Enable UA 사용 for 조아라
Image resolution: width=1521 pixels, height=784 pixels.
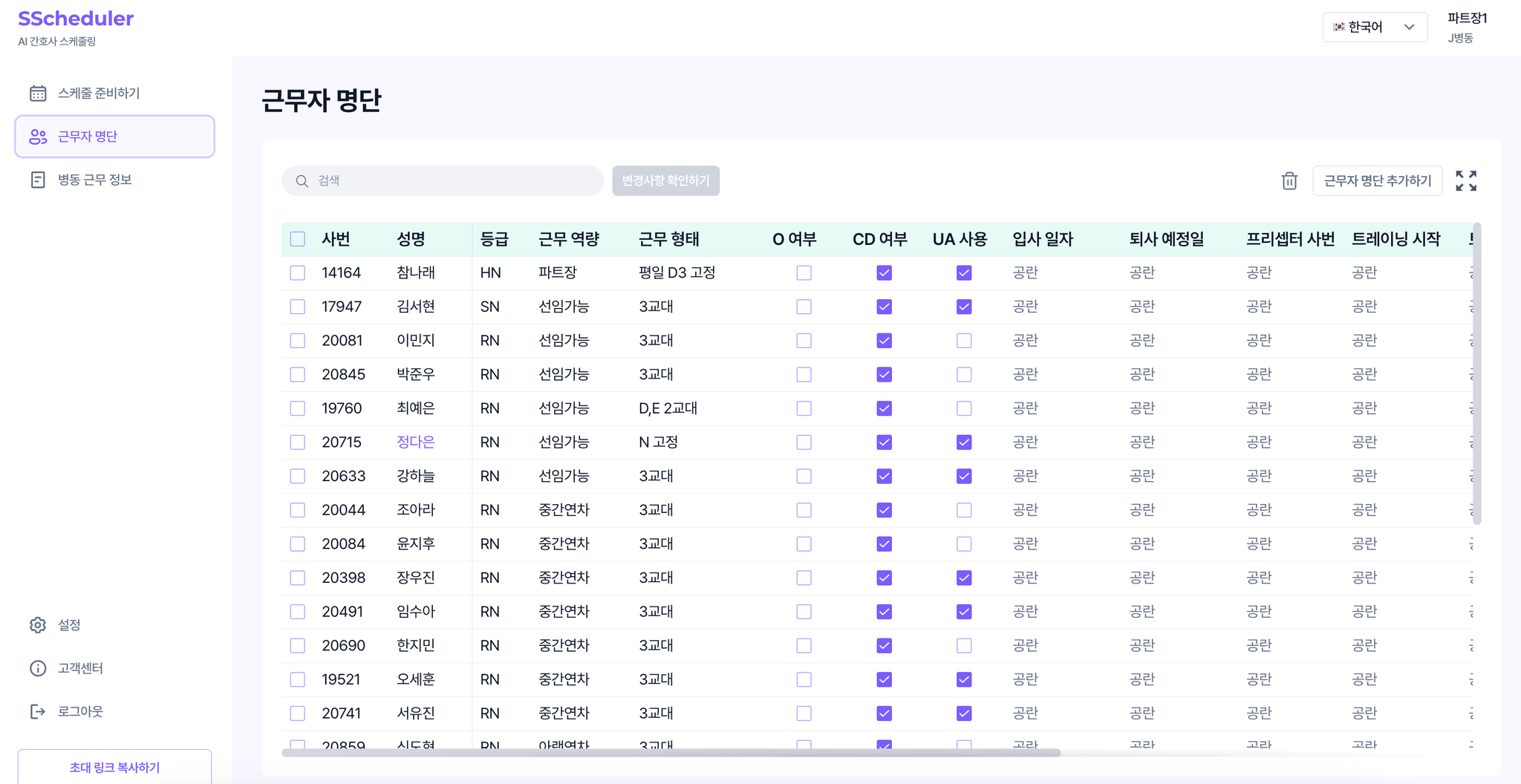[x=964, y=510]
